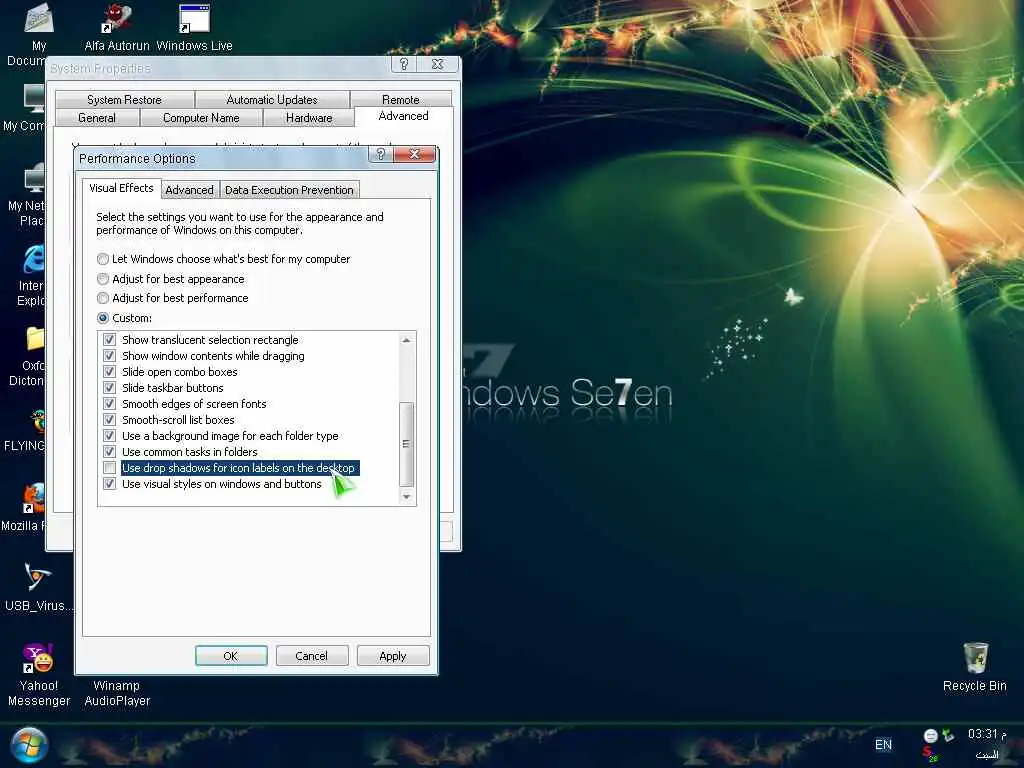Image resolution: width=1024 pixels, height=768 pixels.
Task: Close the System Properties window
Action: [438, 64]
